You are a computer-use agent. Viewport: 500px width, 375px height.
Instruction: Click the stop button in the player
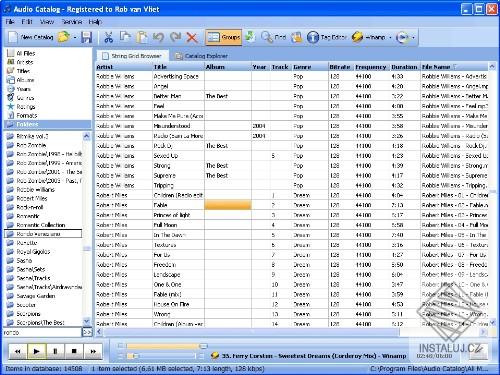[x=74, y=351]
